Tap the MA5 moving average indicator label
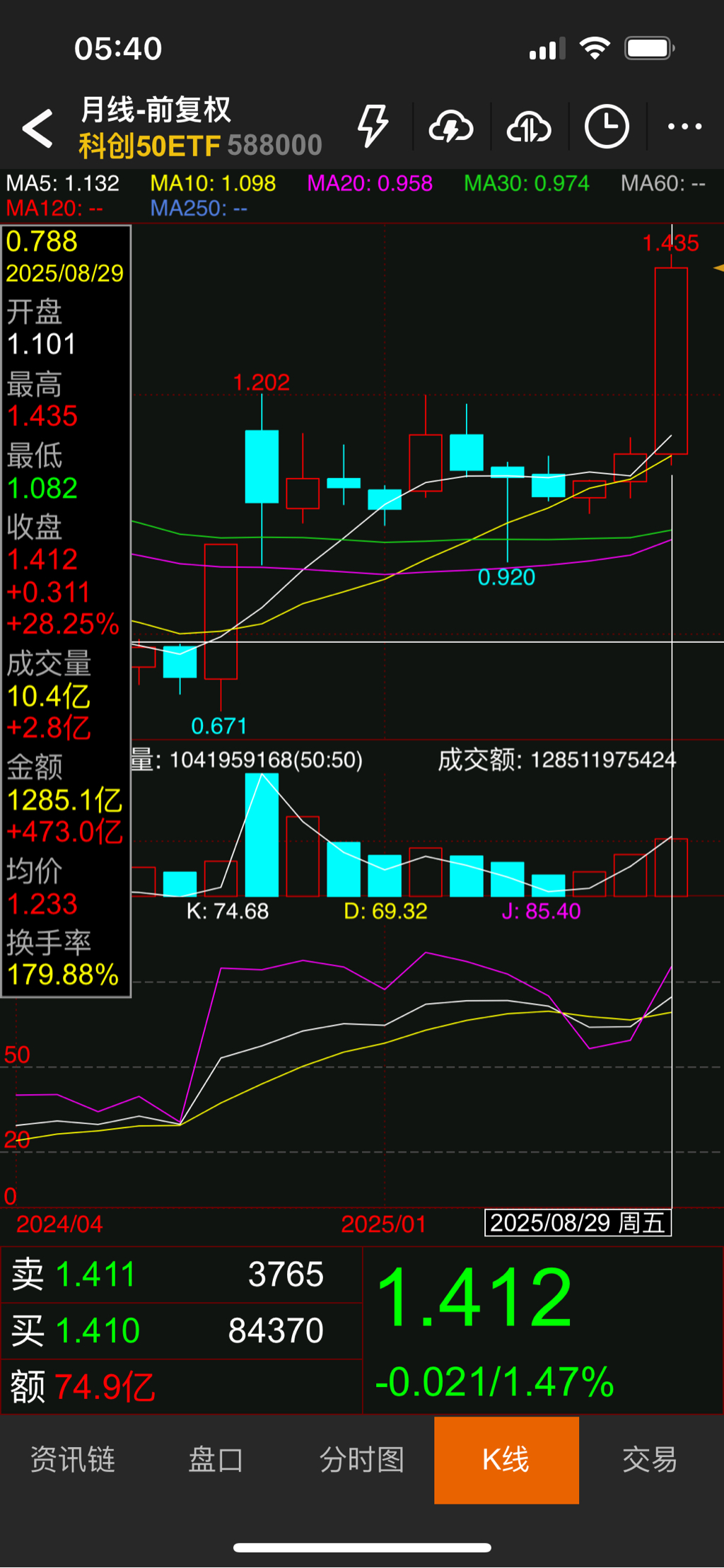This screenshot has width=724, height=1568. pyautogui.click(x=63, y=184)
